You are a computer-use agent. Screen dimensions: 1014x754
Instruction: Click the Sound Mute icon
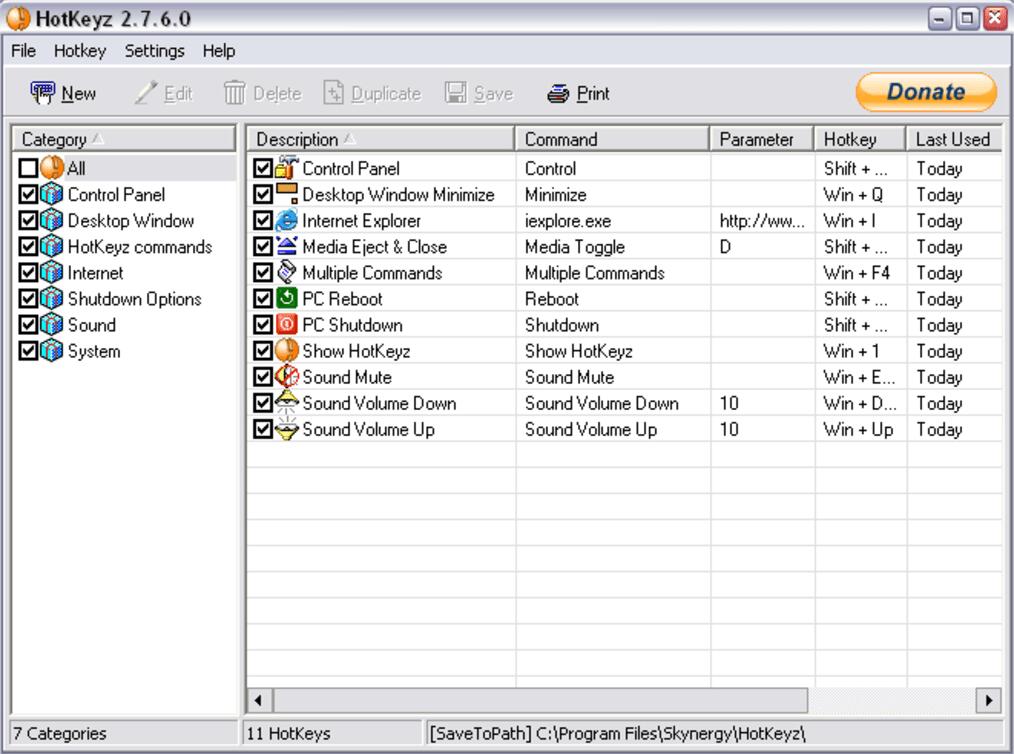(x=287, y=377)
